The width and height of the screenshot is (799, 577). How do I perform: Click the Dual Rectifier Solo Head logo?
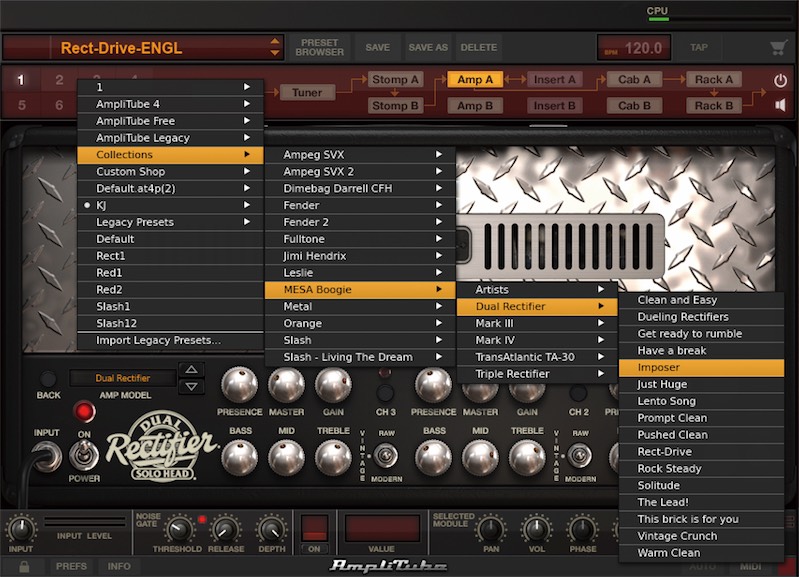tap(162, 447)
